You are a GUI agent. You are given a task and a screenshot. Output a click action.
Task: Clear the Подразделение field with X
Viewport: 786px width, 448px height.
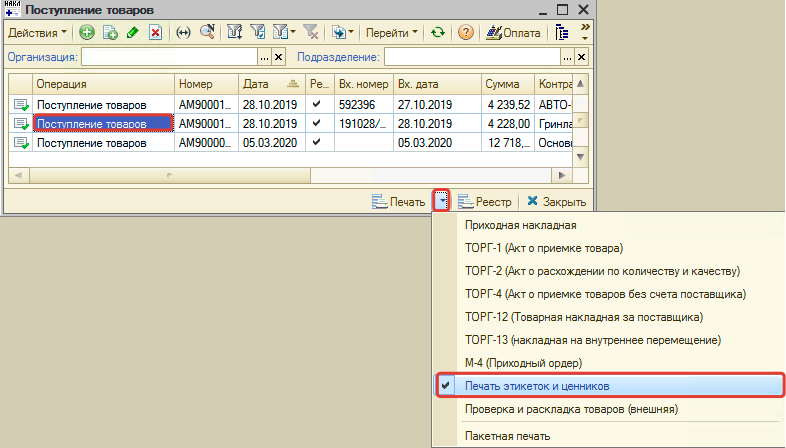coord(581,57)
